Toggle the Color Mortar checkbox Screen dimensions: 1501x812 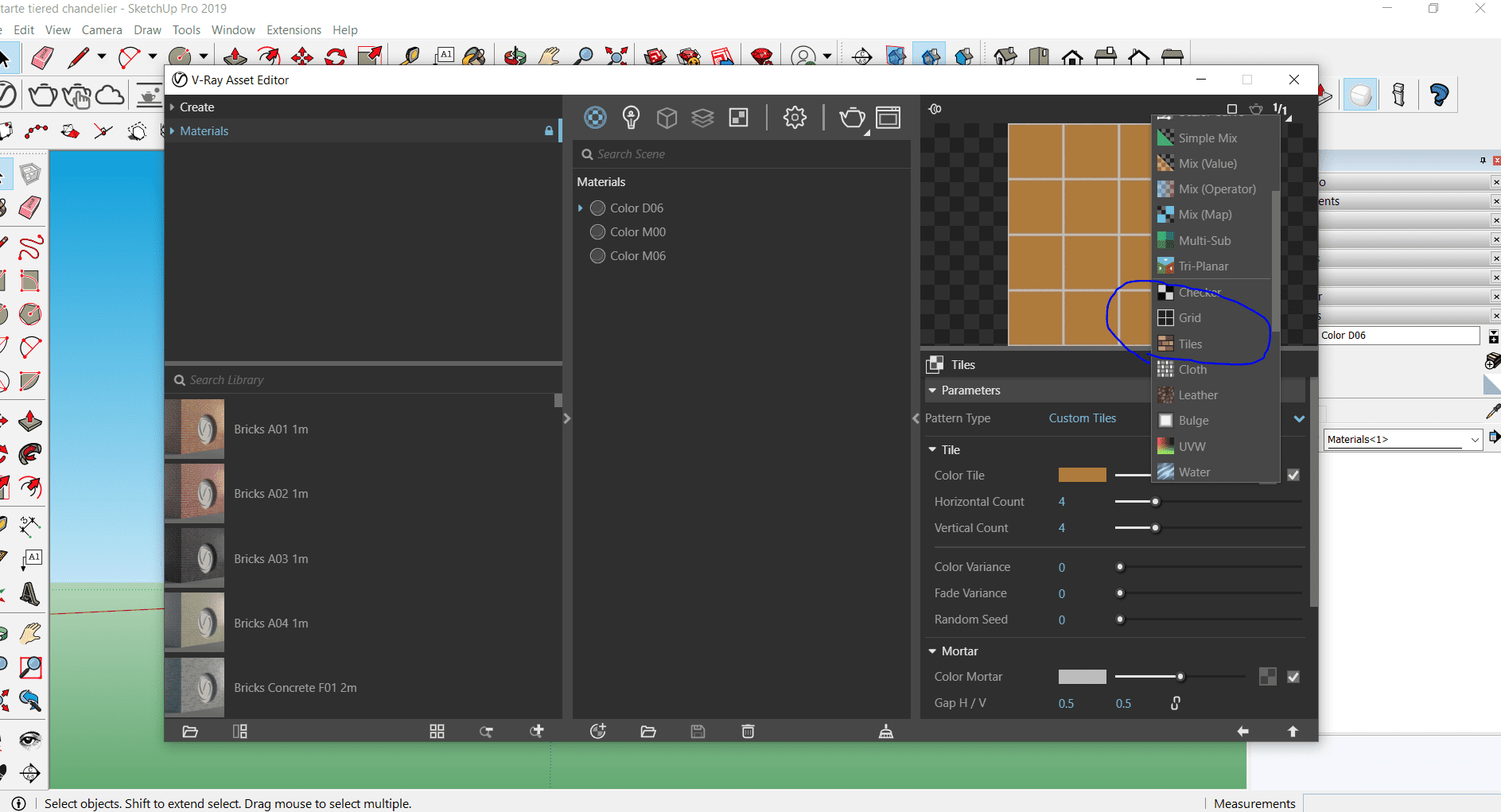(x=1293, y=677)
